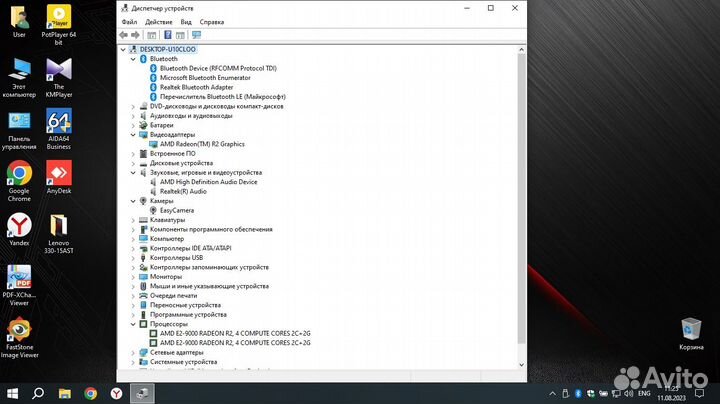
Task: Select the Yandex desktop icon
Action: tap(19, 229)
